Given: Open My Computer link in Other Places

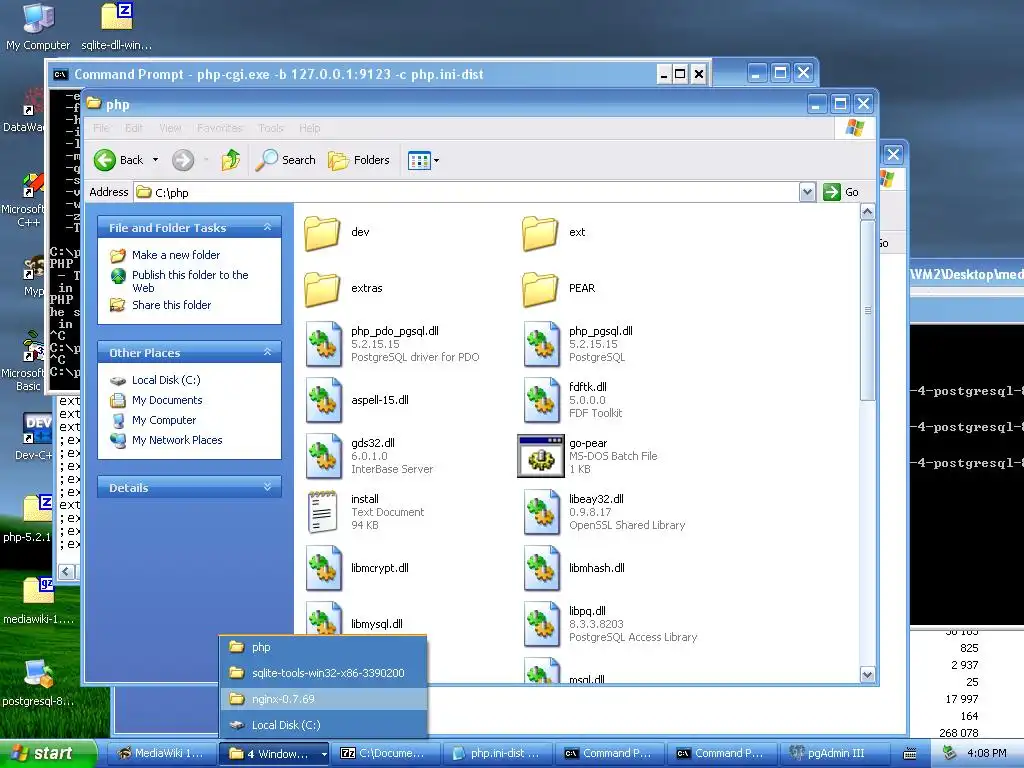Looking at the screenshot, I should point(164,421).
